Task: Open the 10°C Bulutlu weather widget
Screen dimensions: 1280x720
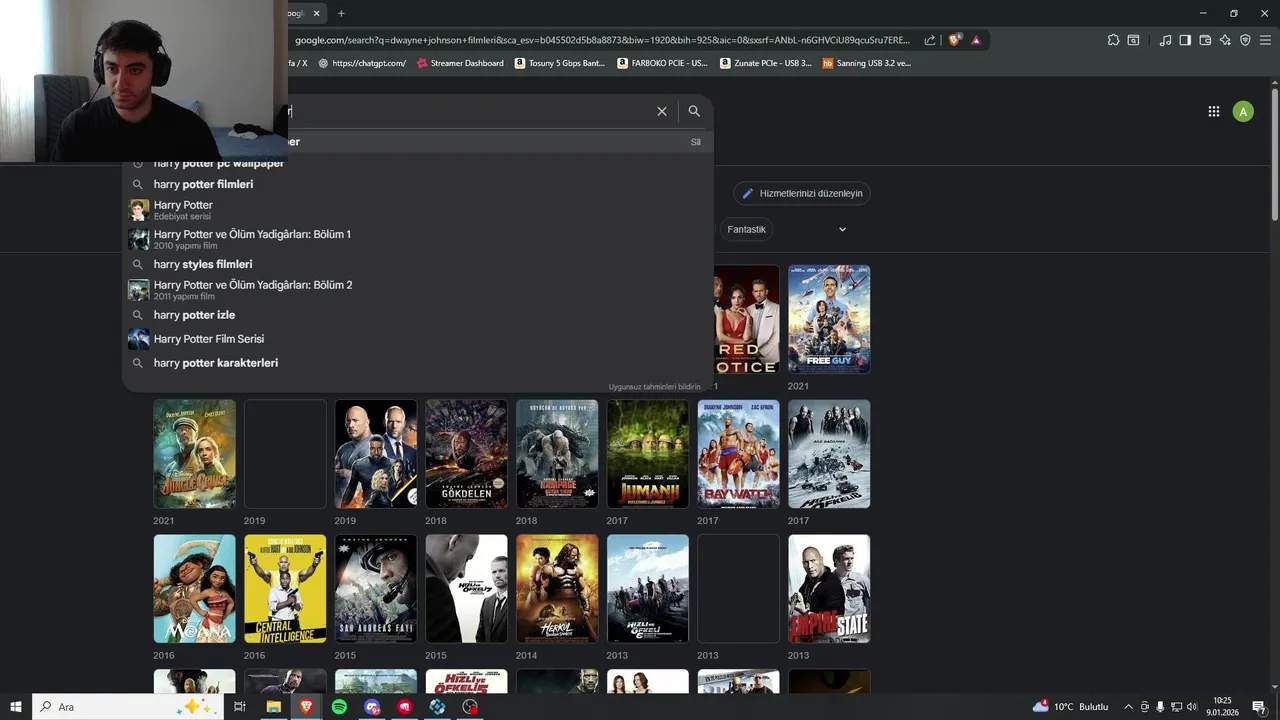Action: click(x=1070, y=707)
